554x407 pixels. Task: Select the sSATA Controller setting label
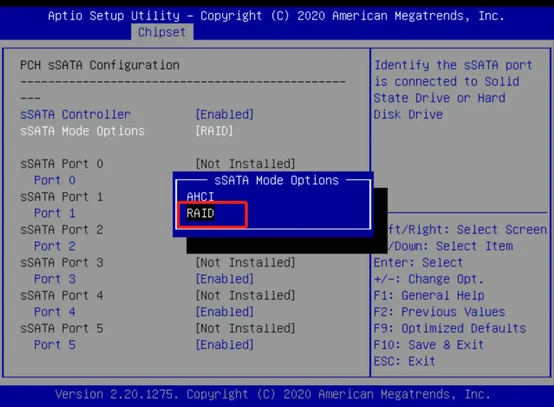click(75, 114)
